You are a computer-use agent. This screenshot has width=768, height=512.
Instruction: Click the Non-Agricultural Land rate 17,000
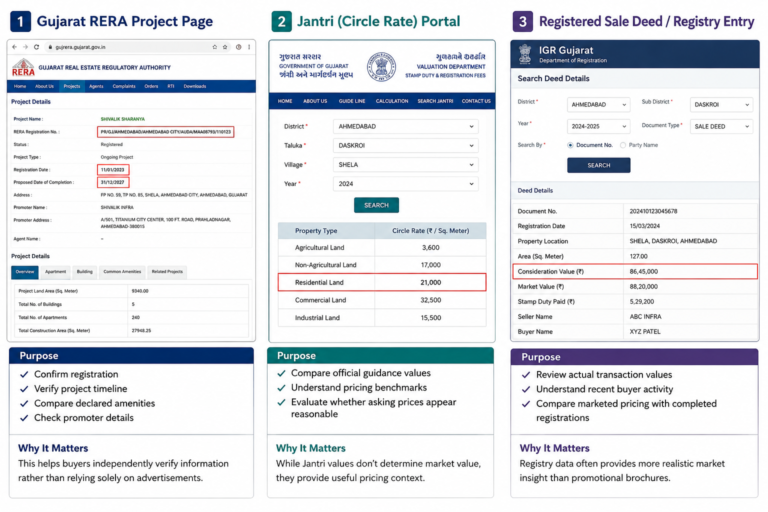[431, 265]
